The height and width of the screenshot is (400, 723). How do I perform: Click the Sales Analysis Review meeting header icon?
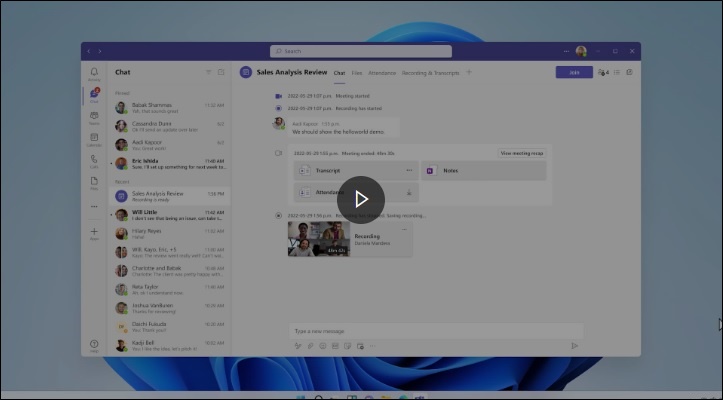246,72
